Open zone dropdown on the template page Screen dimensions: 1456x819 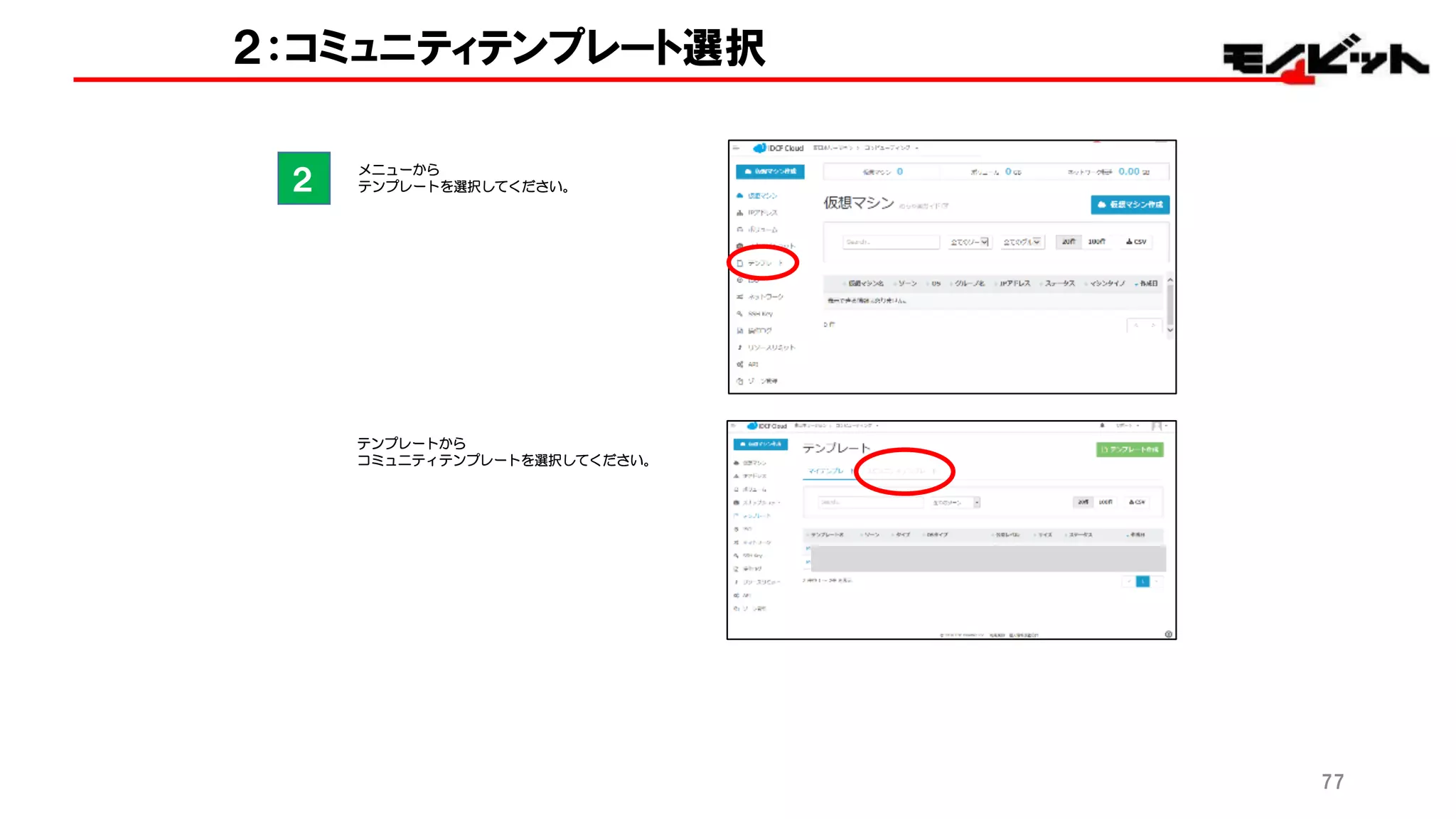956,503
